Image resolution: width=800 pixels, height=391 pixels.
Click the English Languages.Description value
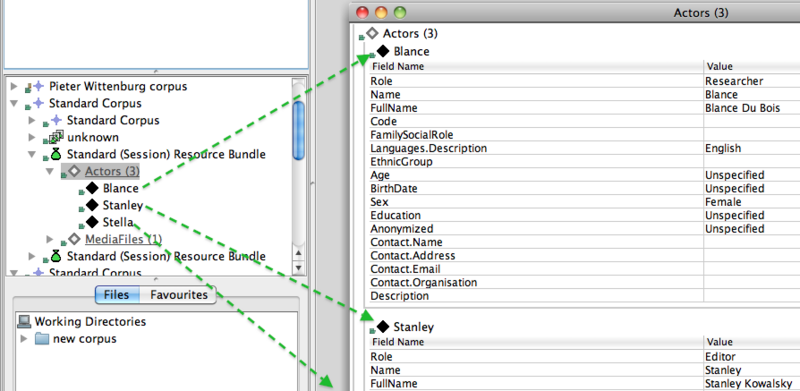[723, 148]
